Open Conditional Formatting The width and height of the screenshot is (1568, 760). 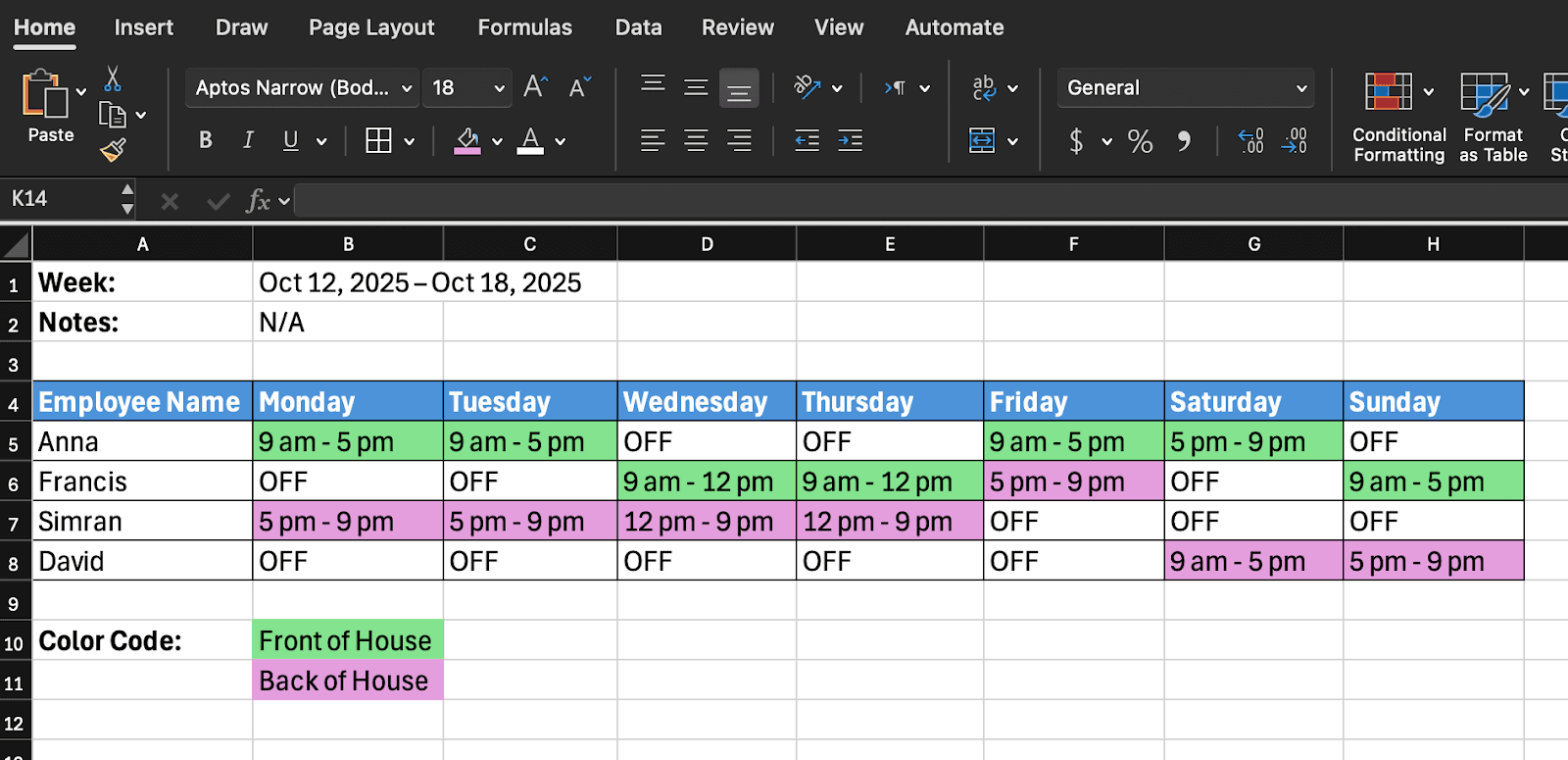pos(1398,118)
